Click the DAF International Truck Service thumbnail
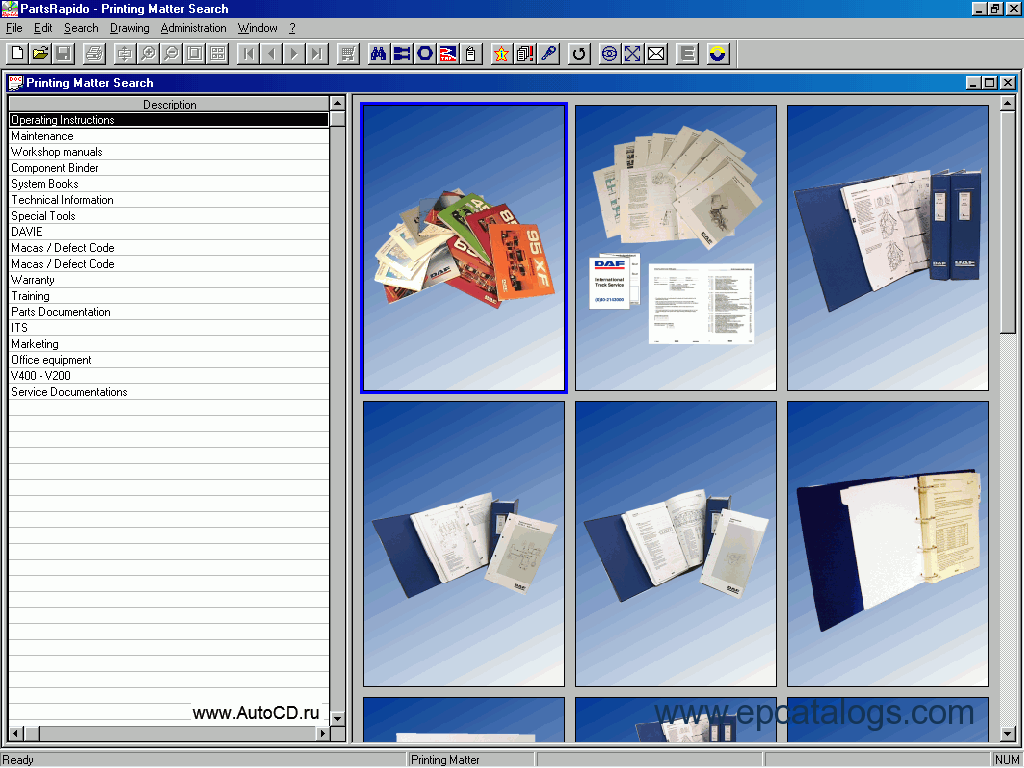 point(676,248)
